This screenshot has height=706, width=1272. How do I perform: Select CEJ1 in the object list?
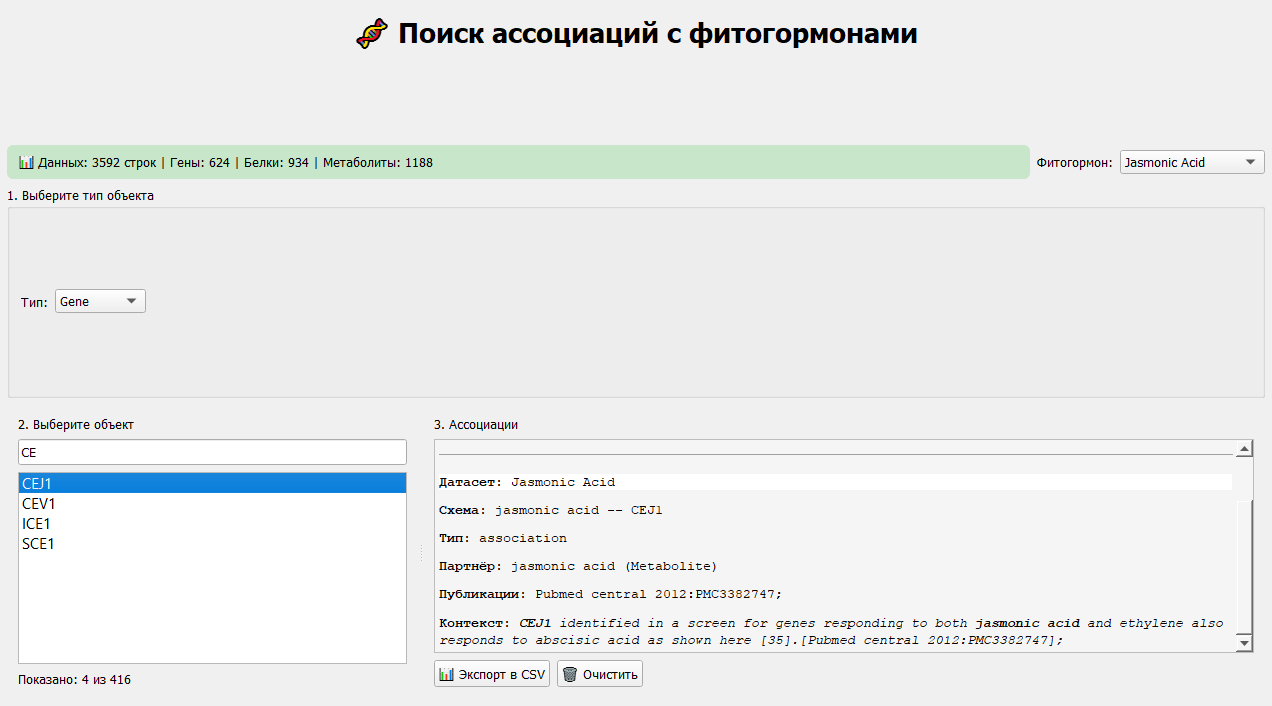coord(212,484)
